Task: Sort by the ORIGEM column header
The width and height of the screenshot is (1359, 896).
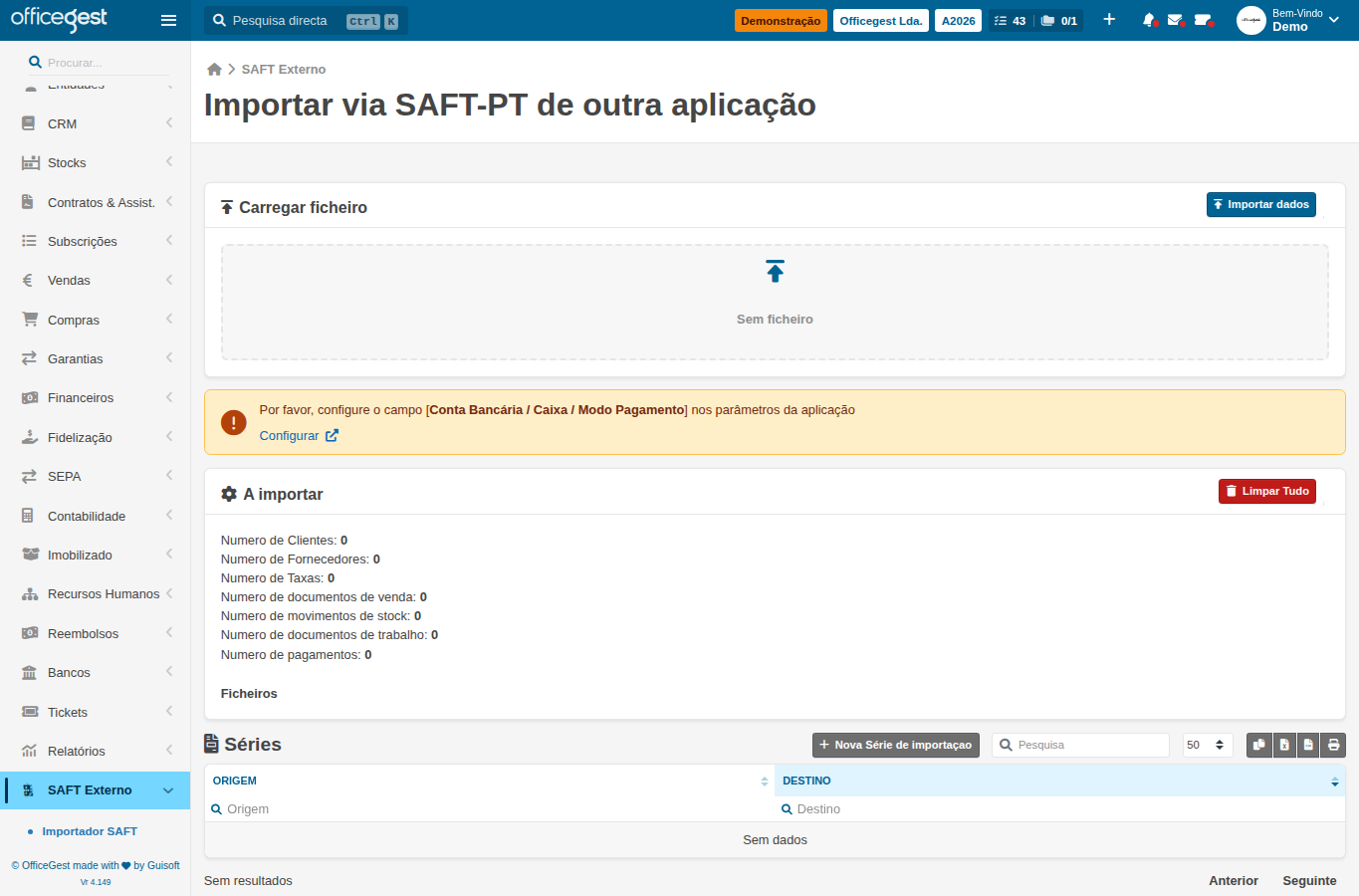Action: pos(490,781)
